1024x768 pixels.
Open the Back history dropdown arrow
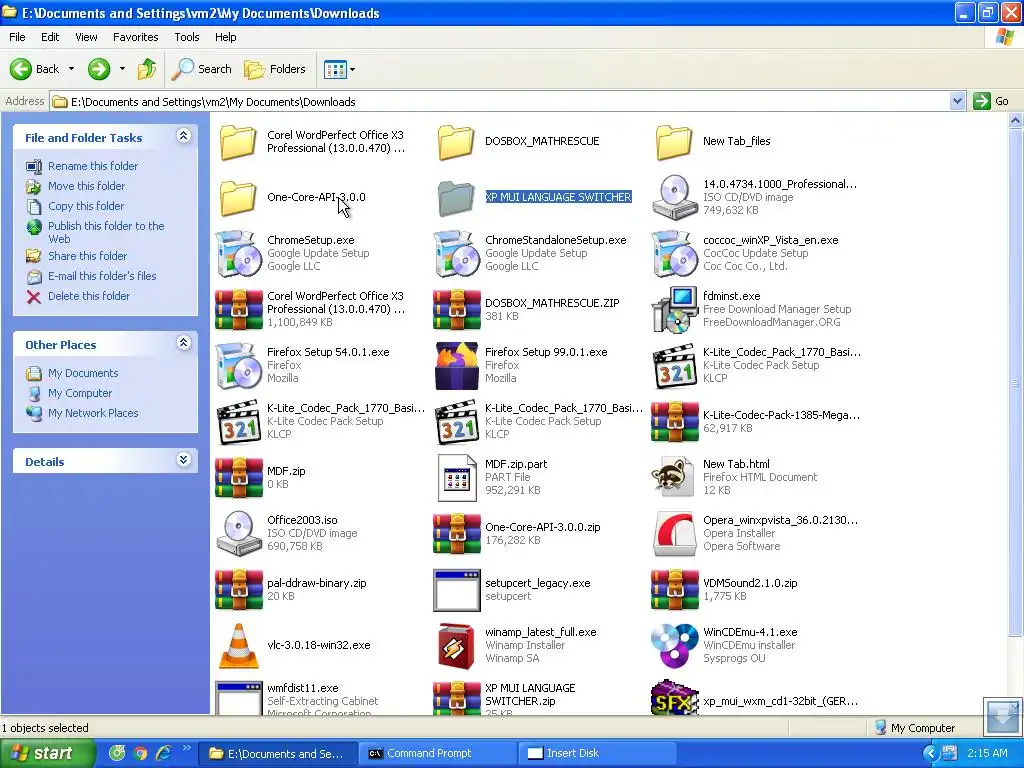coord(71,69)
